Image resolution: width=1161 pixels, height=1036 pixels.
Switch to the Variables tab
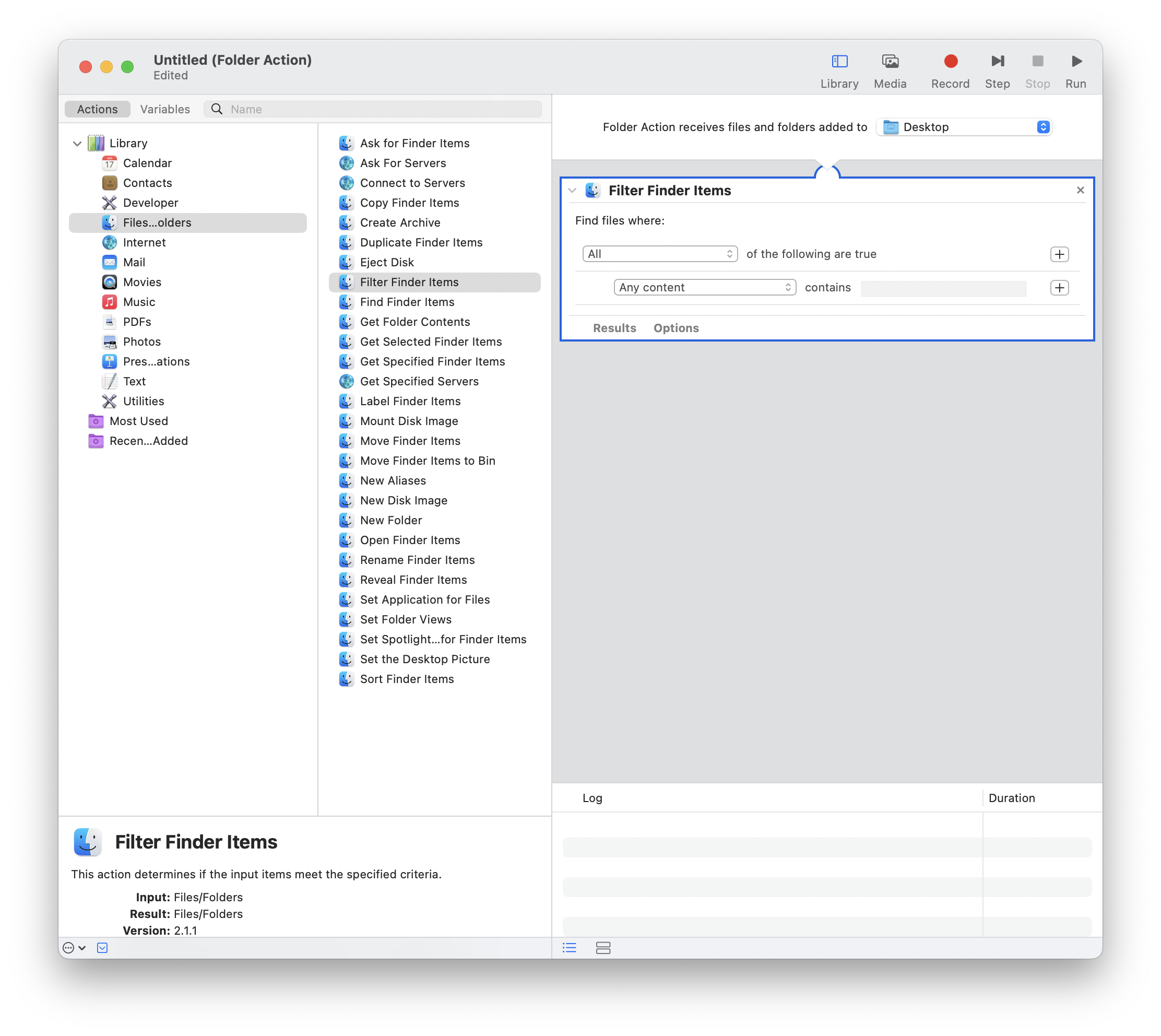tap(165, 109)
